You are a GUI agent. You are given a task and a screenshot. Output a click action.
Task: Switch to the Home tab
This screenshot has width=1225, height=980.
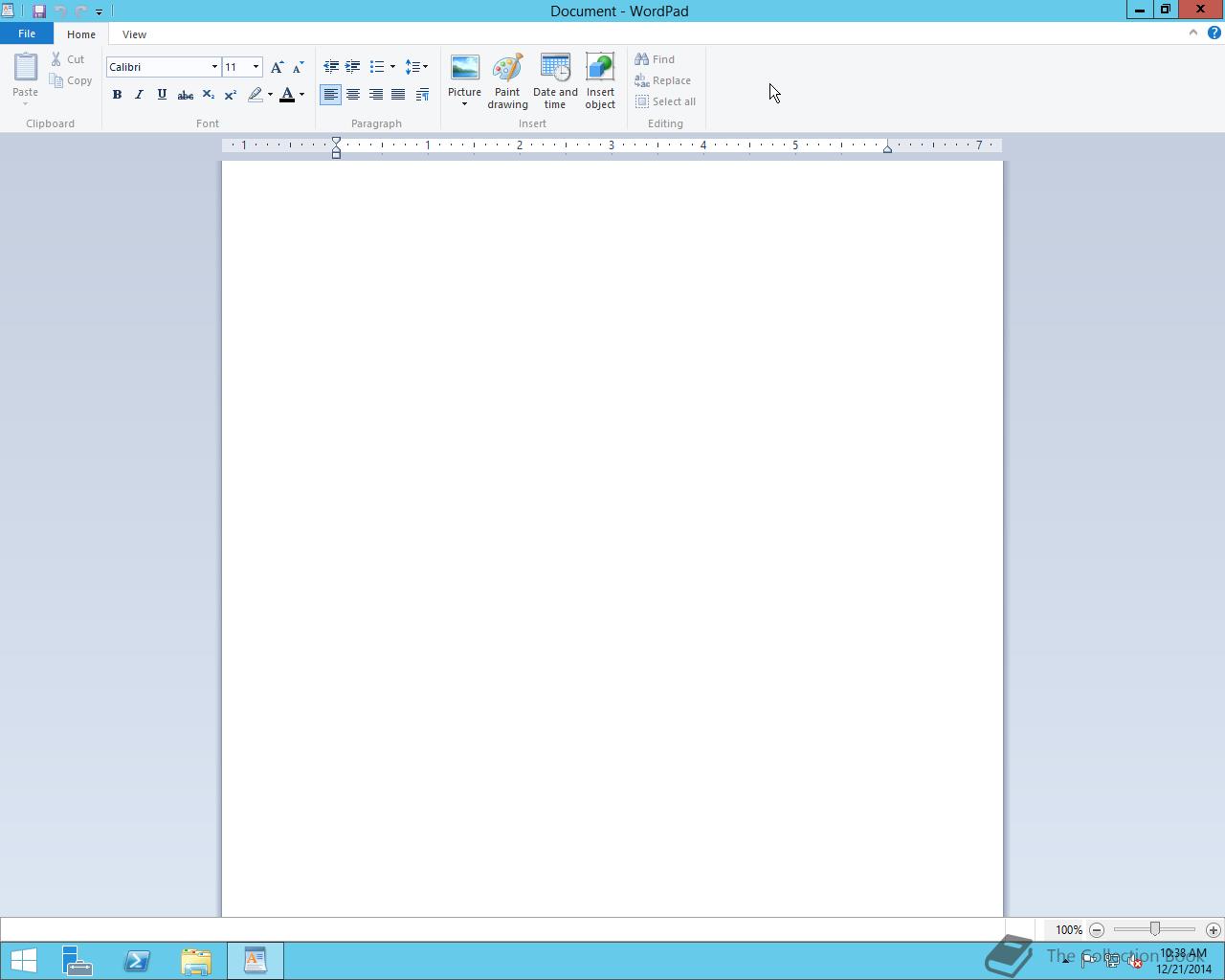(x=81, y=34)
